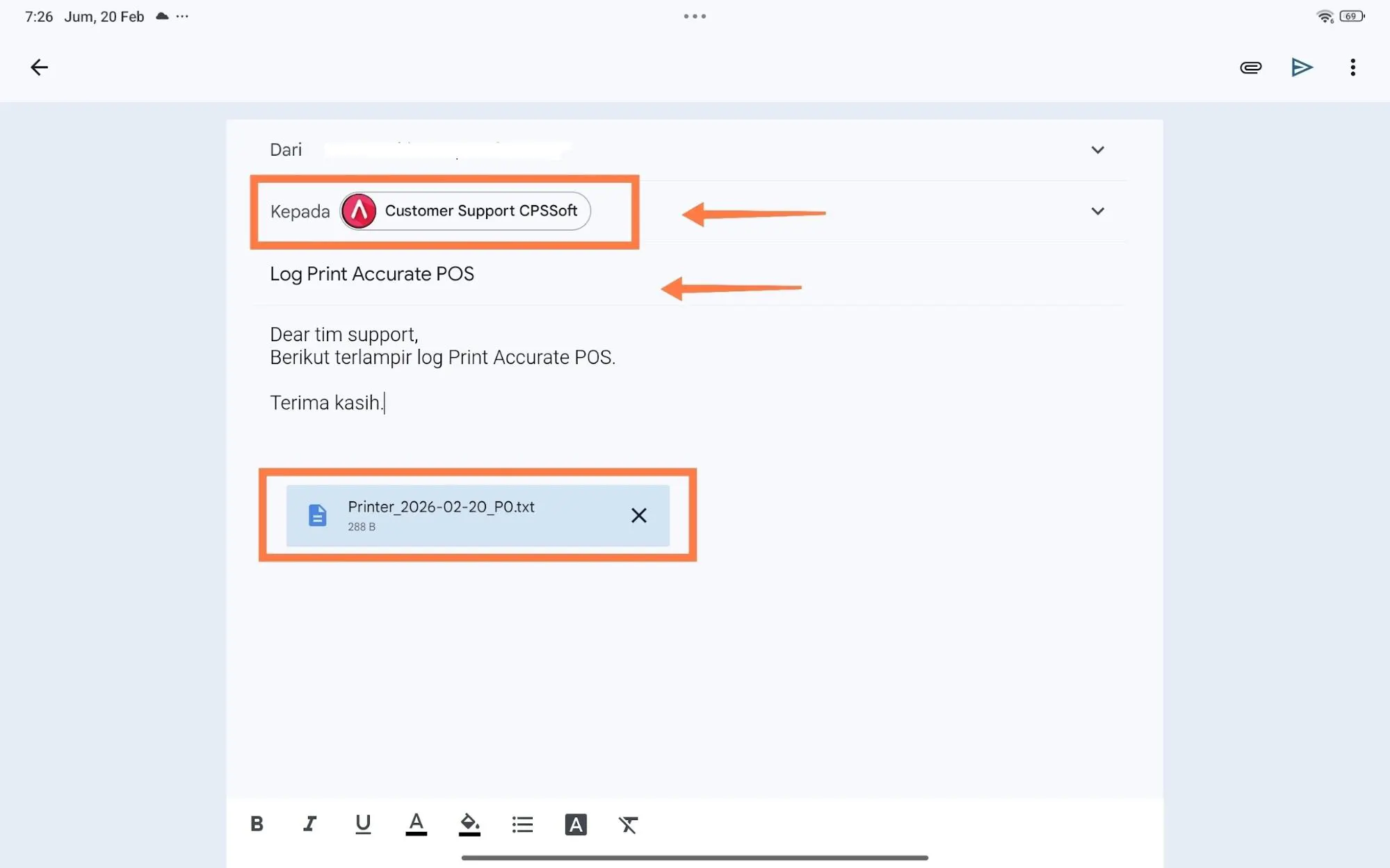Open the three-dot overflow menu
The image size is (1390, 868).
(x=1352, y=67)
